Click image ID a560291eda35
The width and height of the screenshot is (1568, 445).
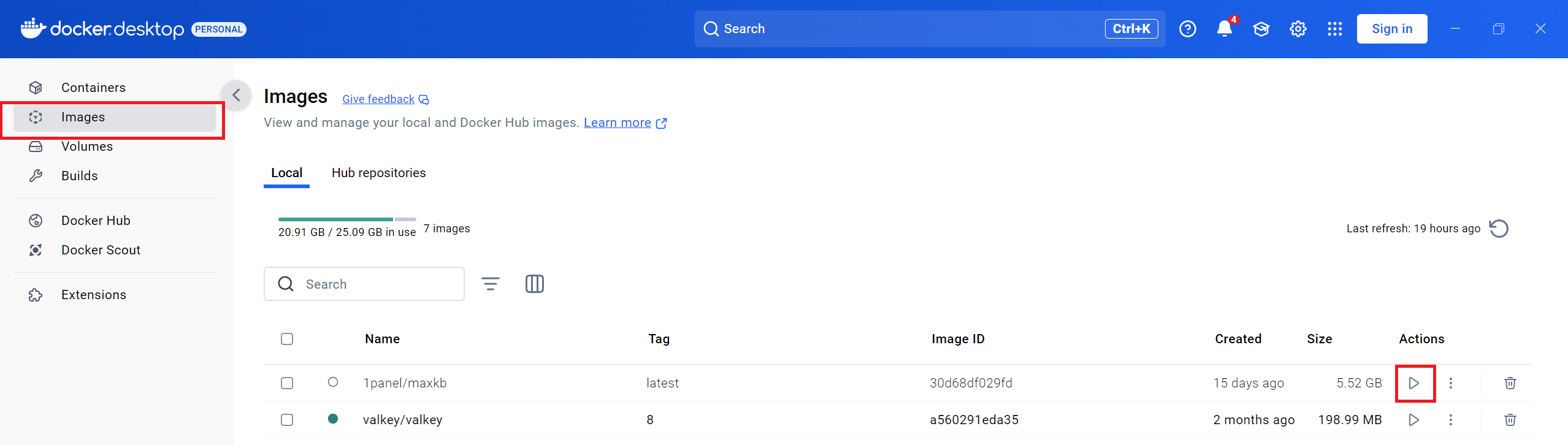click(974, 420)
